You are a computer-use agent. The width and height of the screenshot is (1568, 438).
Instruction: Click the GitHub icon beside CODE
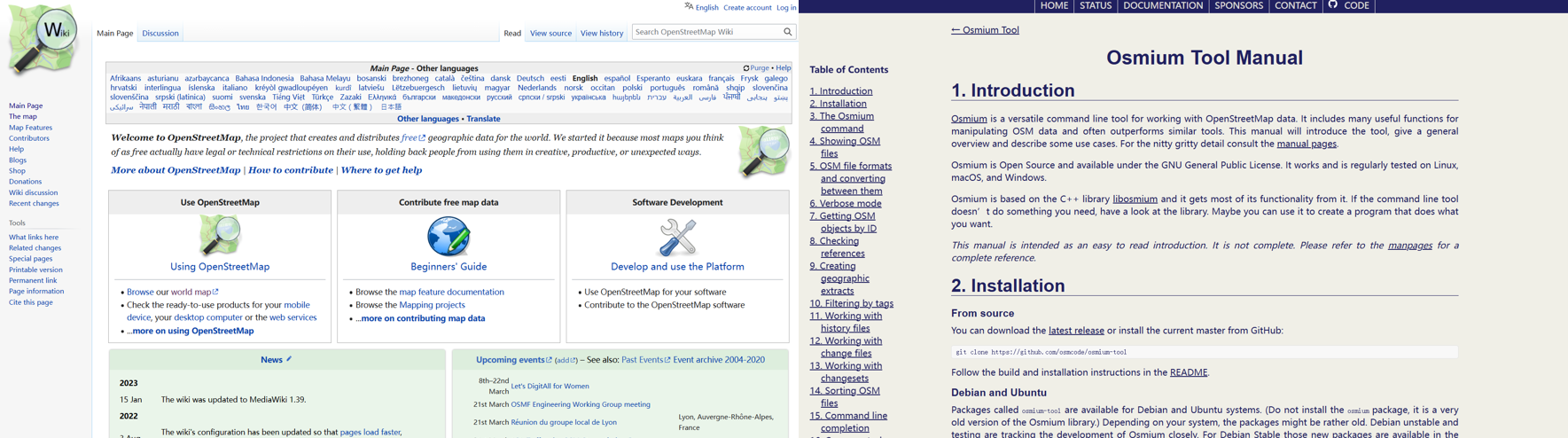[x=1332, y=5]
